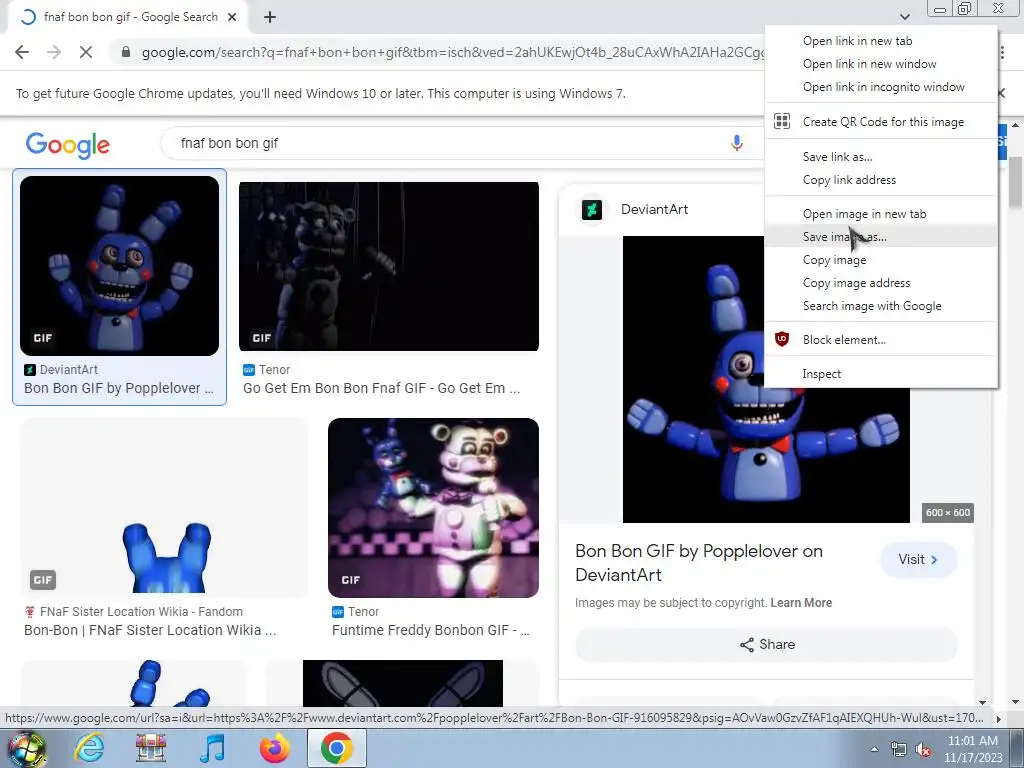
Task: Click the browser back arrow
Action: coord(22,52)
